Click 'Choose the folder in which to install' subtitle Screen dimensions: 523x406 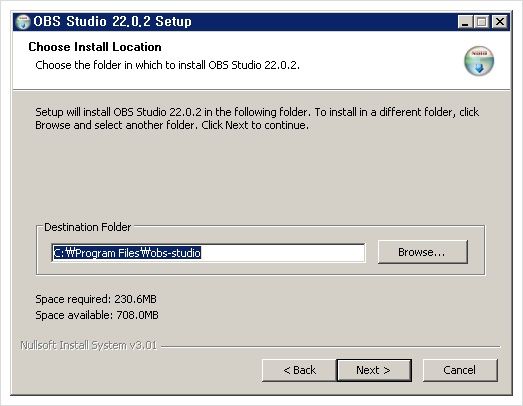pyautogui.click(x=167, y=65)
